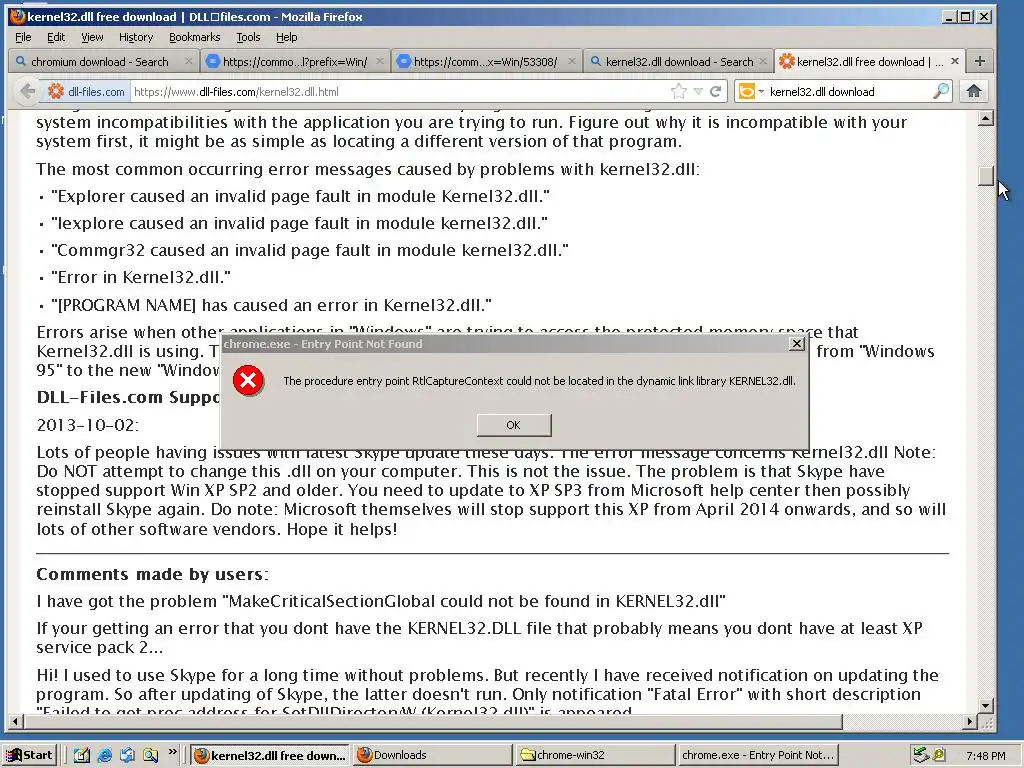1024x768 pixels.
Task: Open the View menu
Action: point(92,37)
